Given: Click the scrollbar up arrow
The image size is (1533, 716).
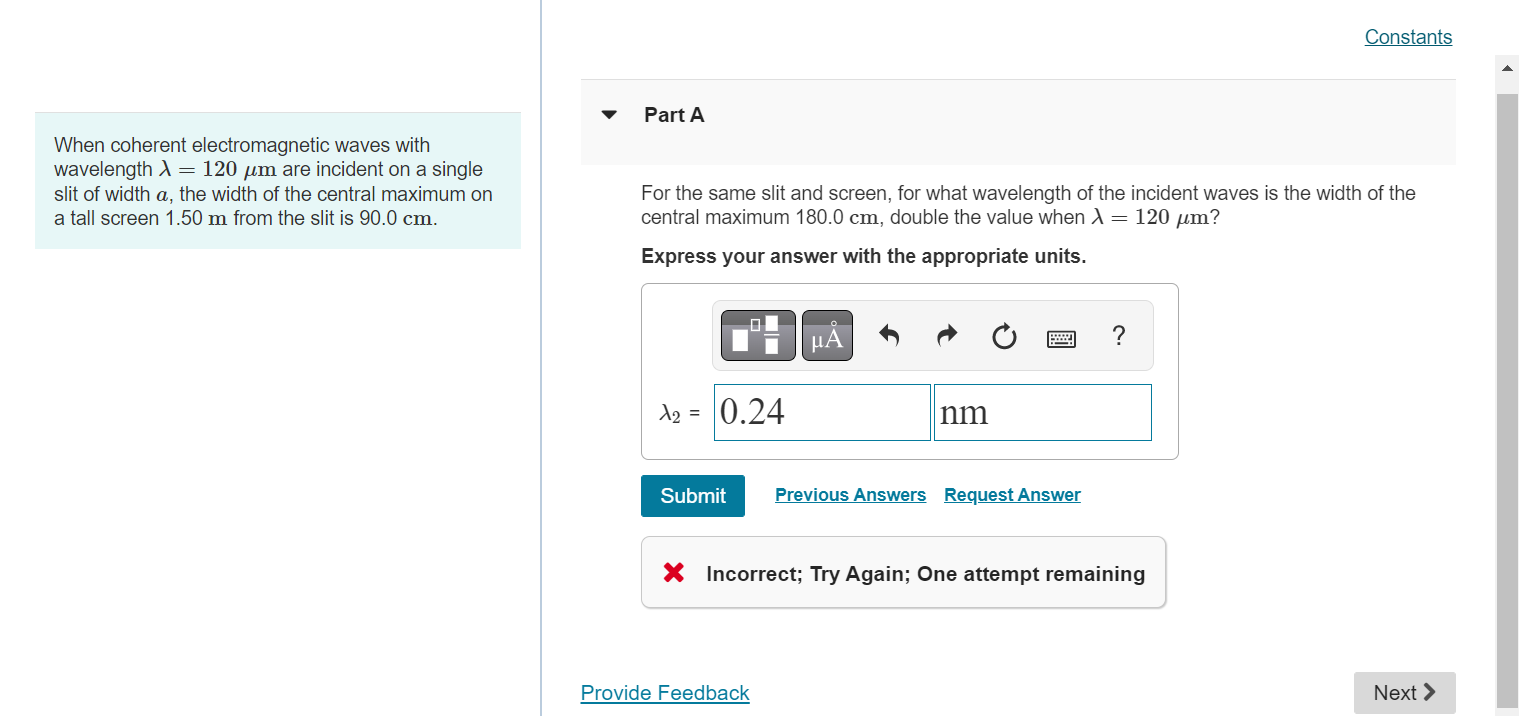Looking at the screenshot, I should [1507, 67].
